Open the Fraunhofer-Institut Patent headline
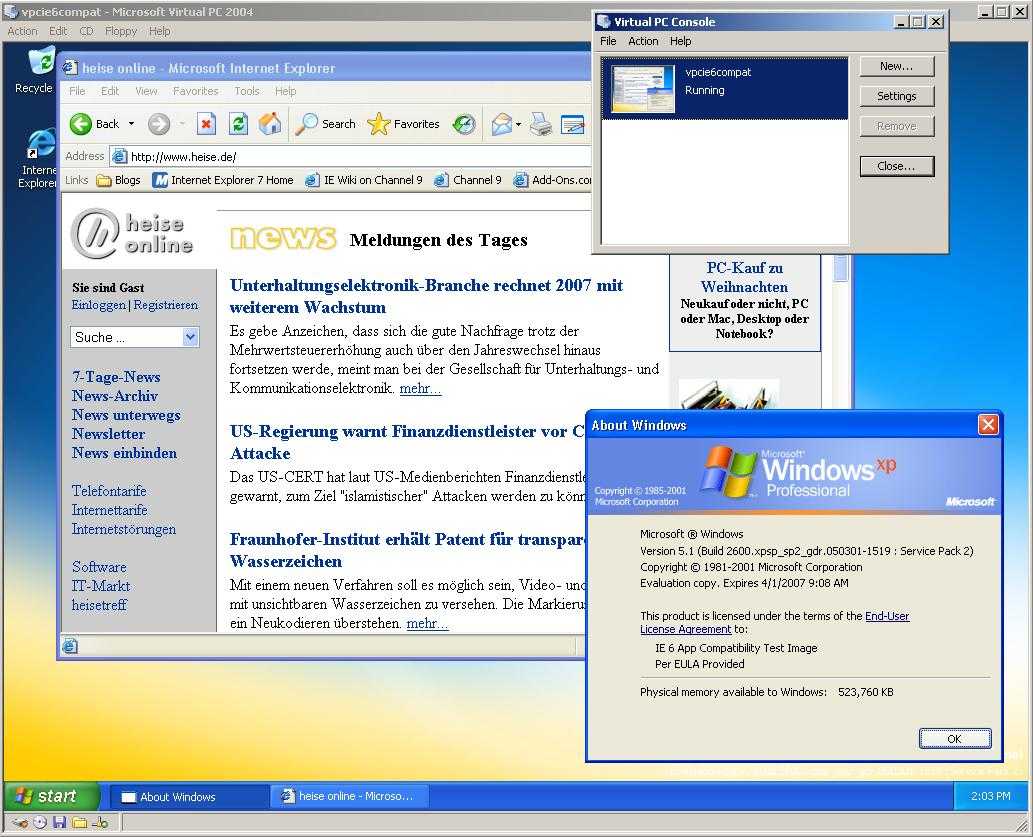 (x=407, y=550)
